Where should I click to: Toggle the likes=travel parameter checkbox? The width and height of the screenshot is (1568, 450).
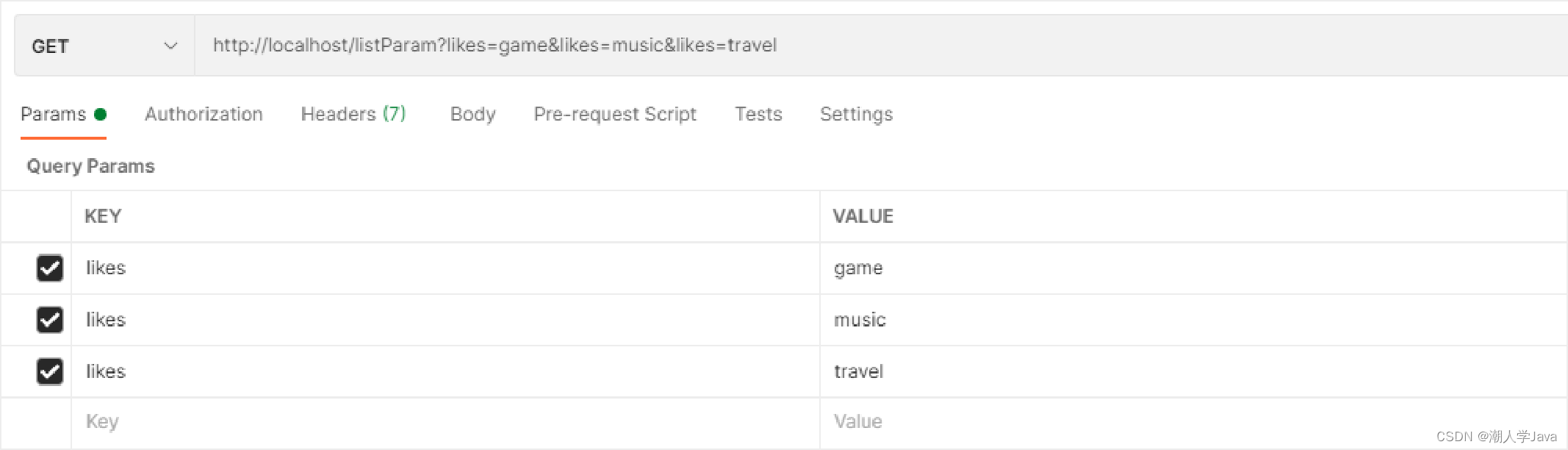[50, 371]
